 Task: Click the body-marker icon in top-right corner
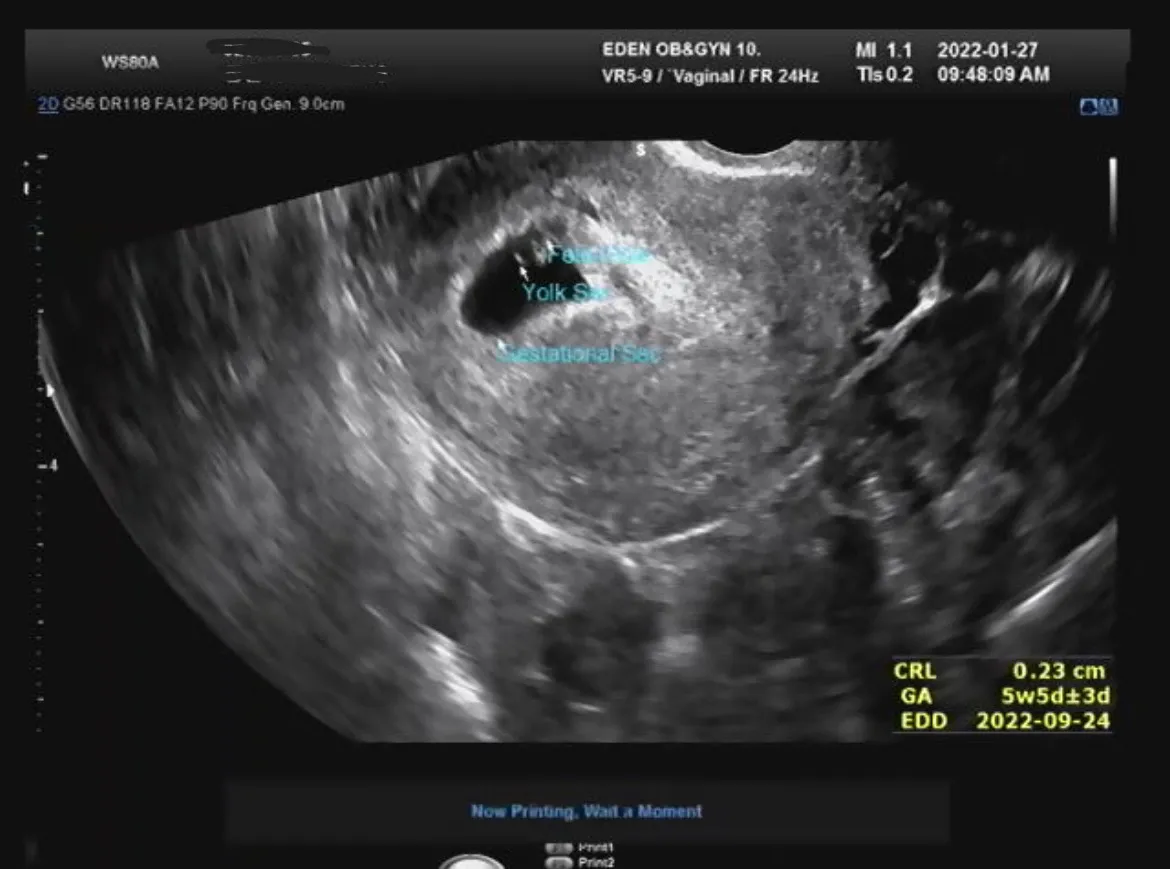tap(1099, 107)
